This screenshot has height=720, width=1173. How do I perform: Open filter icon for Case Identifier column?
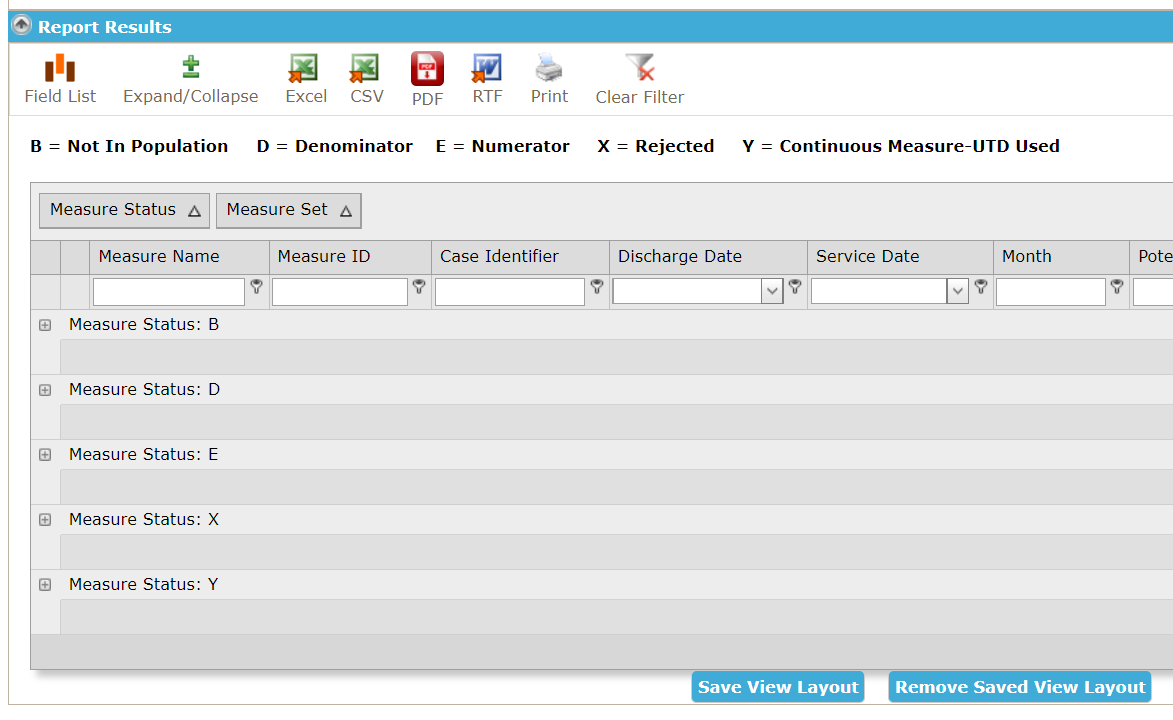point(597,287)
